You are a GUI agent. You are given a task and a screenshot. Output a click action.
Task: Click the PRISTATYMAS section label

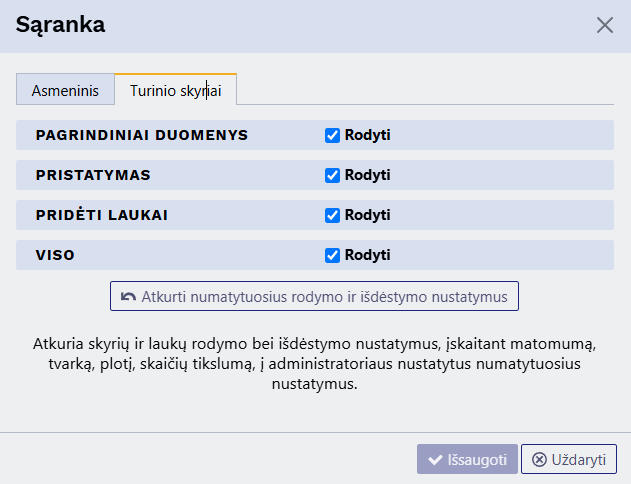click(x=93, y=175)
